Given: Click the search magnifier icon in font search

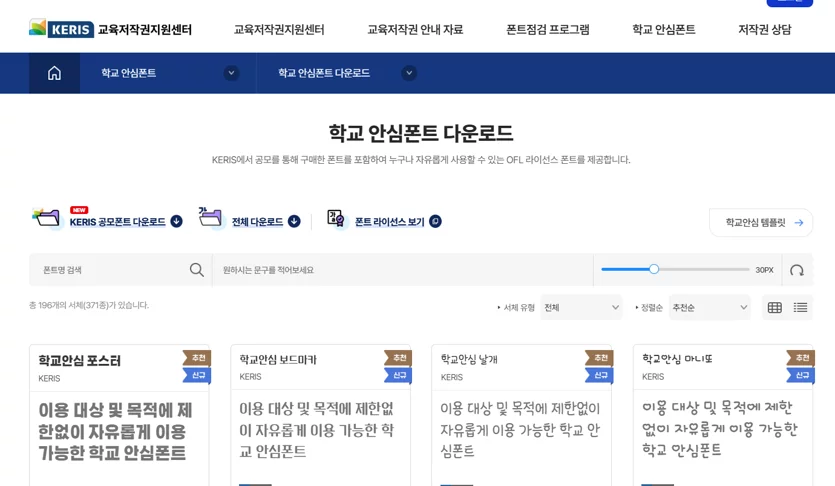Looking at the screenshot, I should 197,270.
